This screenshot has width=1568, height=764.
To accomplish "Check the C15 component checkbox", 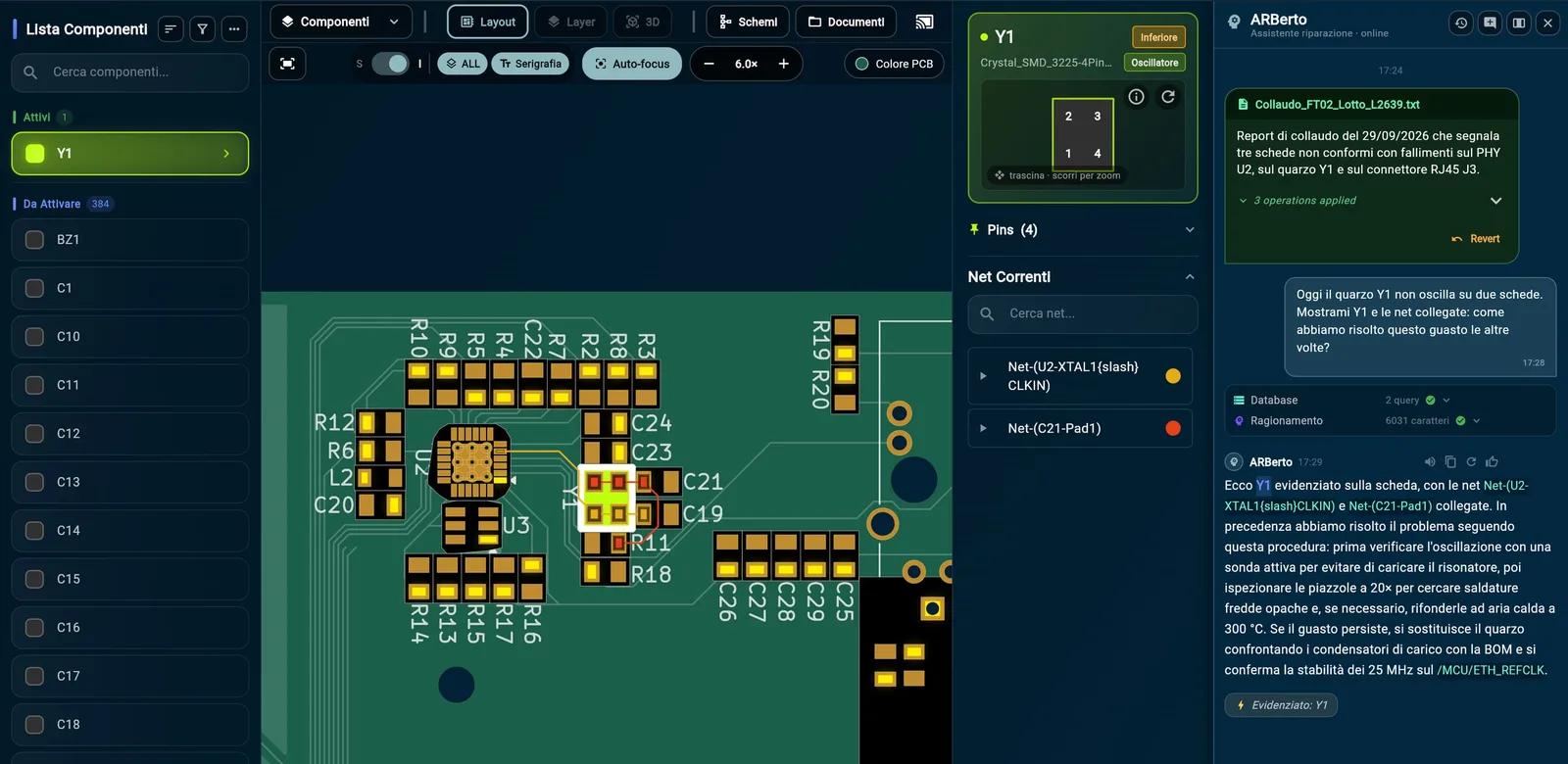I will (34, 579).
